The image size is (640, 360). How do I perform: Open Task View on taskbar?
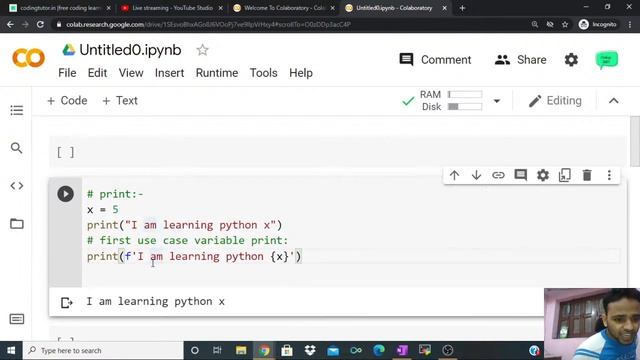click(217, 351)
